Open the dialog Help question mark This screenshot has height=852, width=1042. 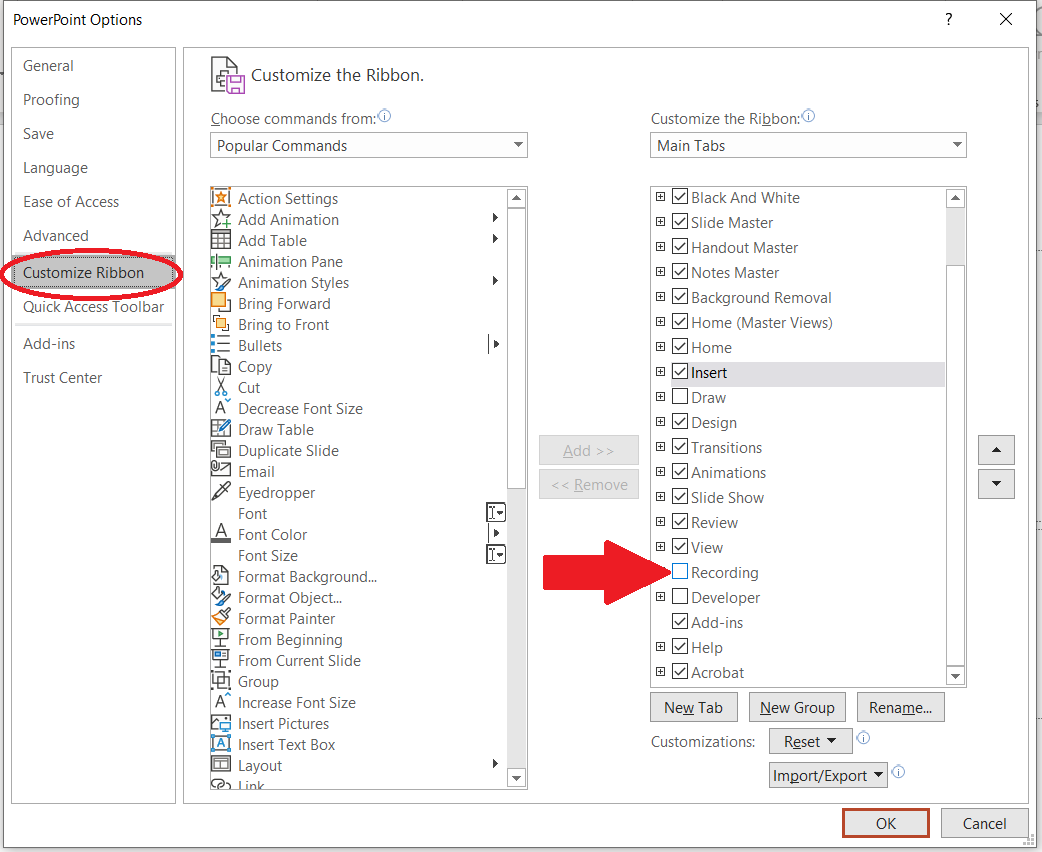pyautogui.click(x=949, y=19)
